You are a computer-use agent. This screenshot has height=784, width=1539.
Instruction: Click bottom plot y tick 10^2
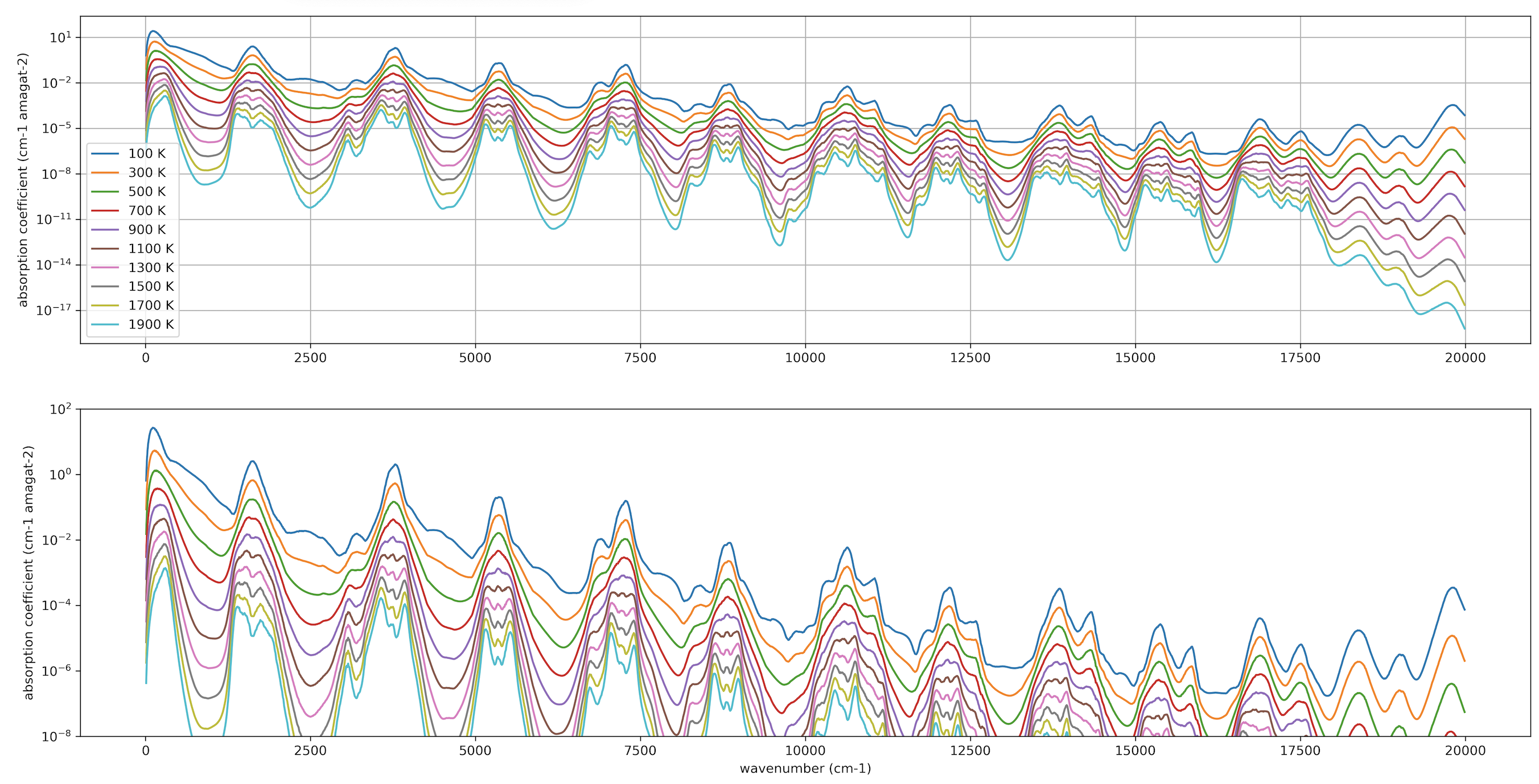[x=60, y=410]
